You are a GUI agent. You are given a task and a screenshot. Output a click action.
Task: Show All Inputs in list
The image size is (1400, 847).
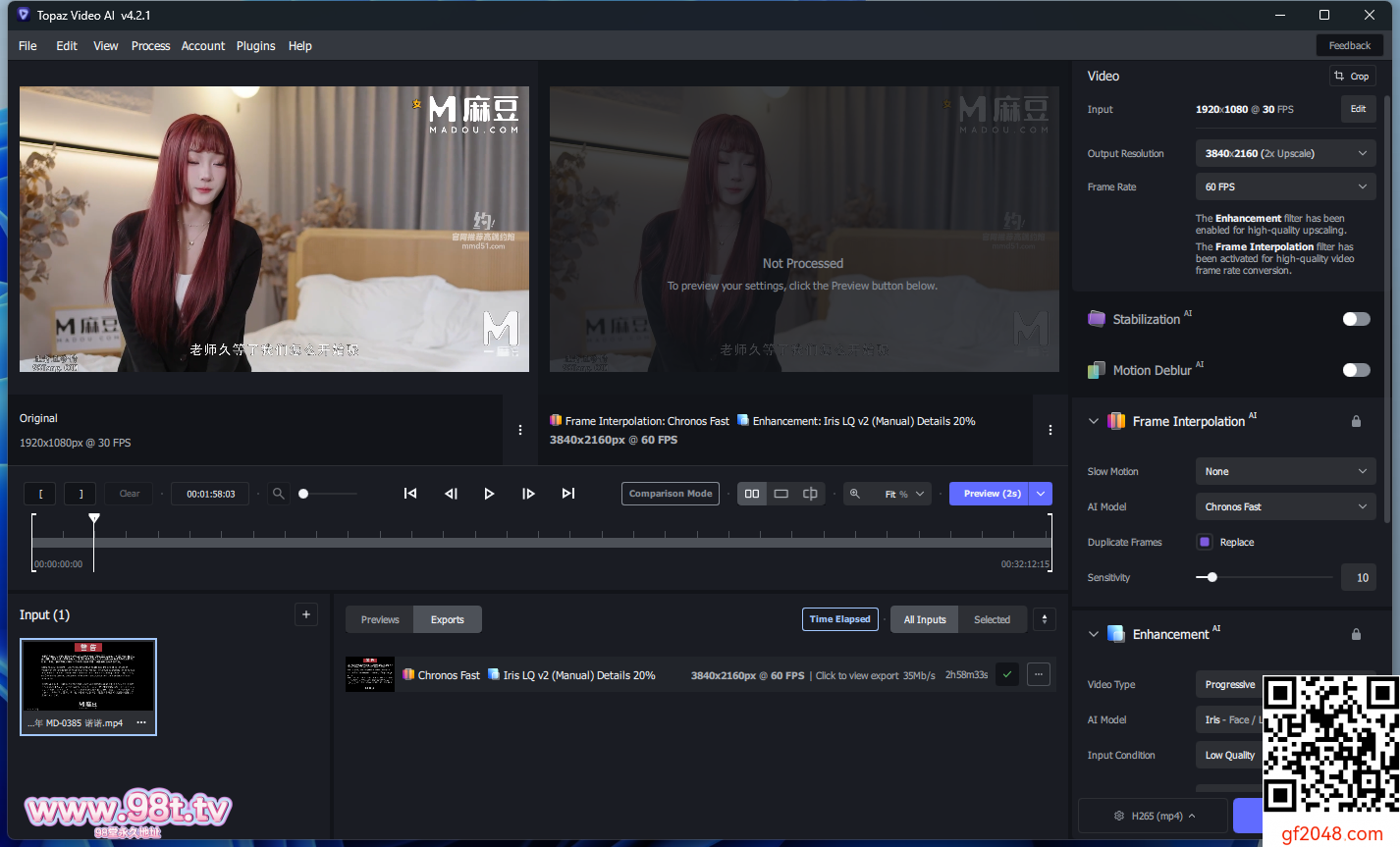coord(925,619)
